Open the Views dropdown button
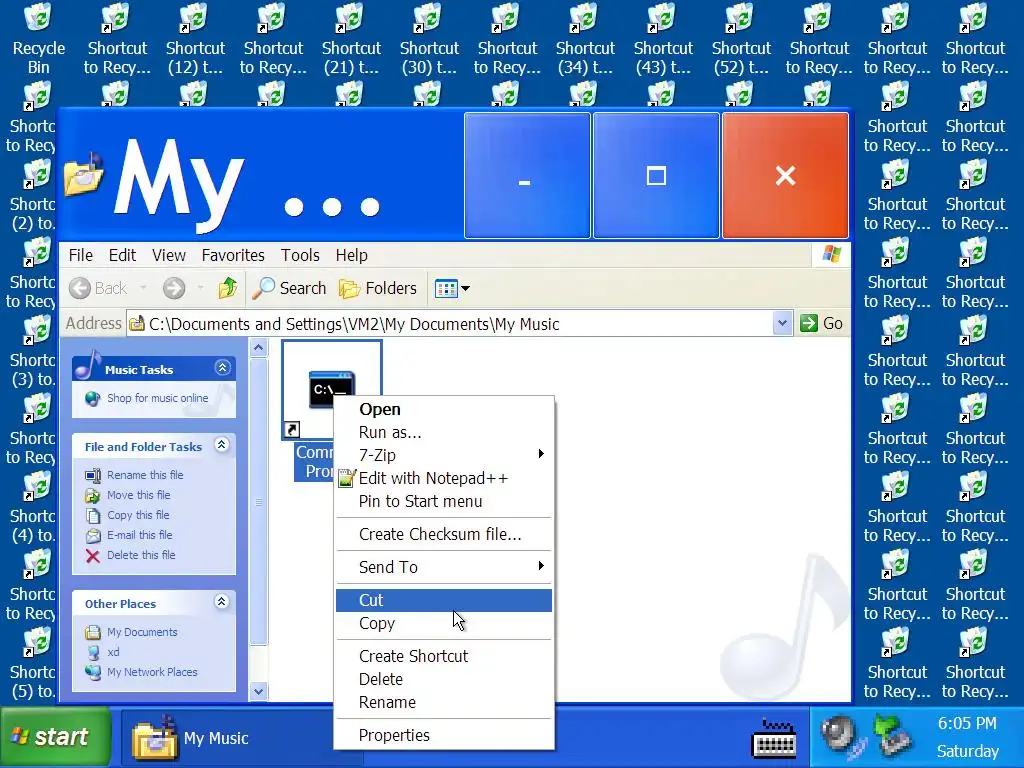 pyautogui.click(x=452, y=288)
